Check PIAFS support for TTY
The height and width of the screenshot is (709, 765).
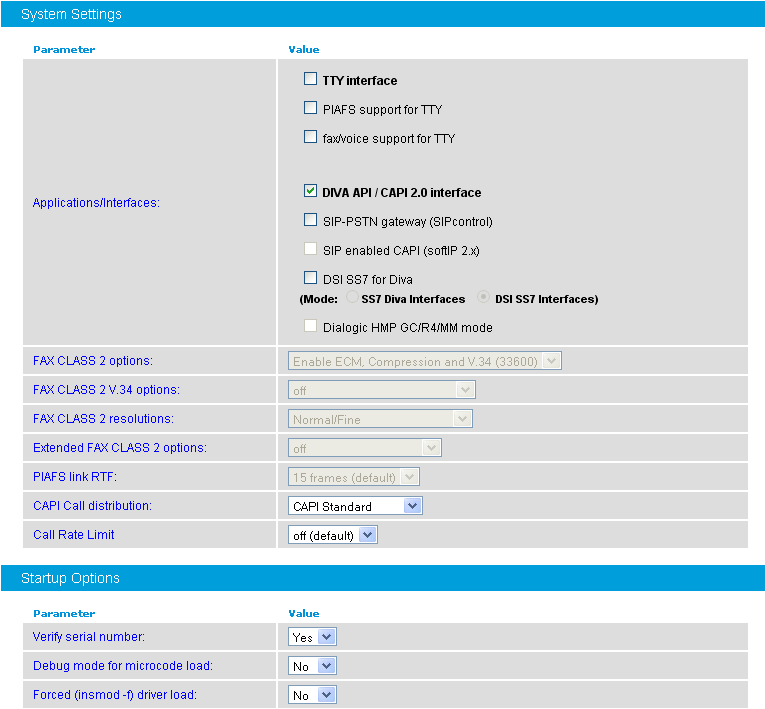[310, 108]
